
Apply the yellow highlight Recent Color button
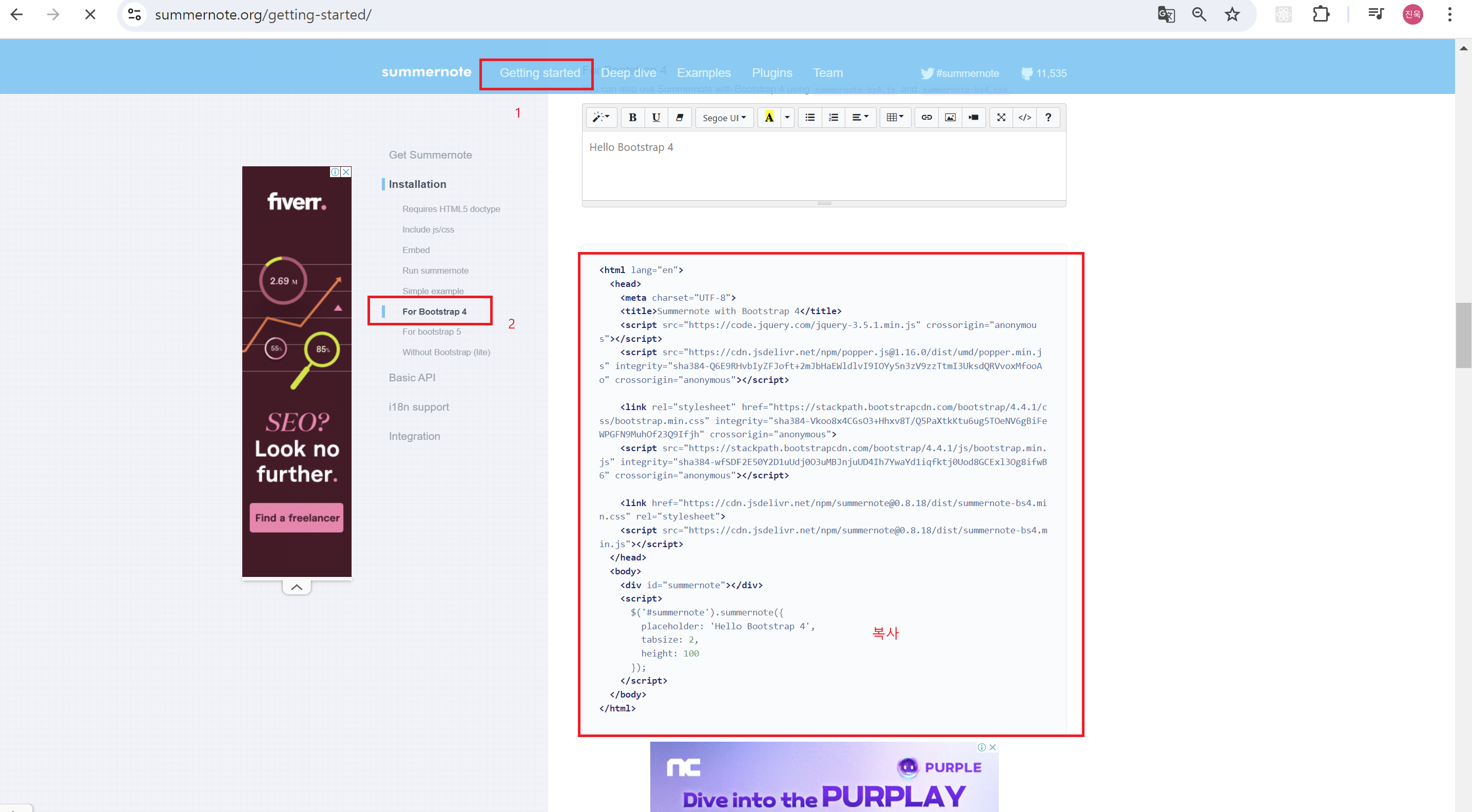pyautogui.click(x=769, y=117)
